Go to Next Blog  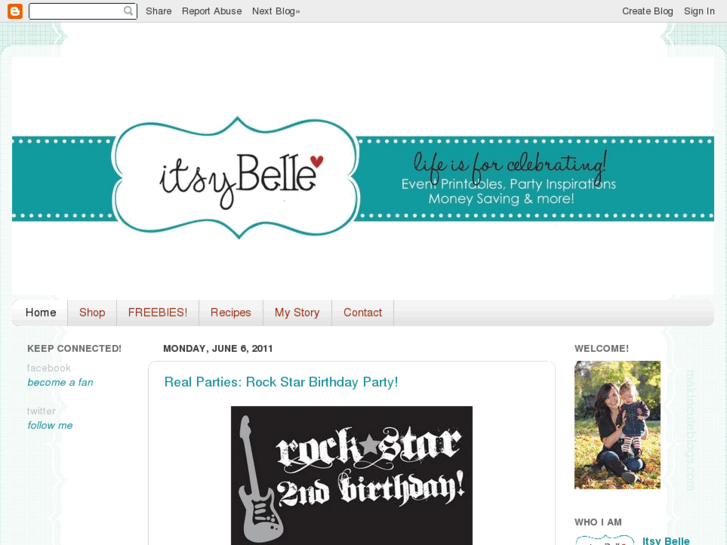tap(276, 11)
